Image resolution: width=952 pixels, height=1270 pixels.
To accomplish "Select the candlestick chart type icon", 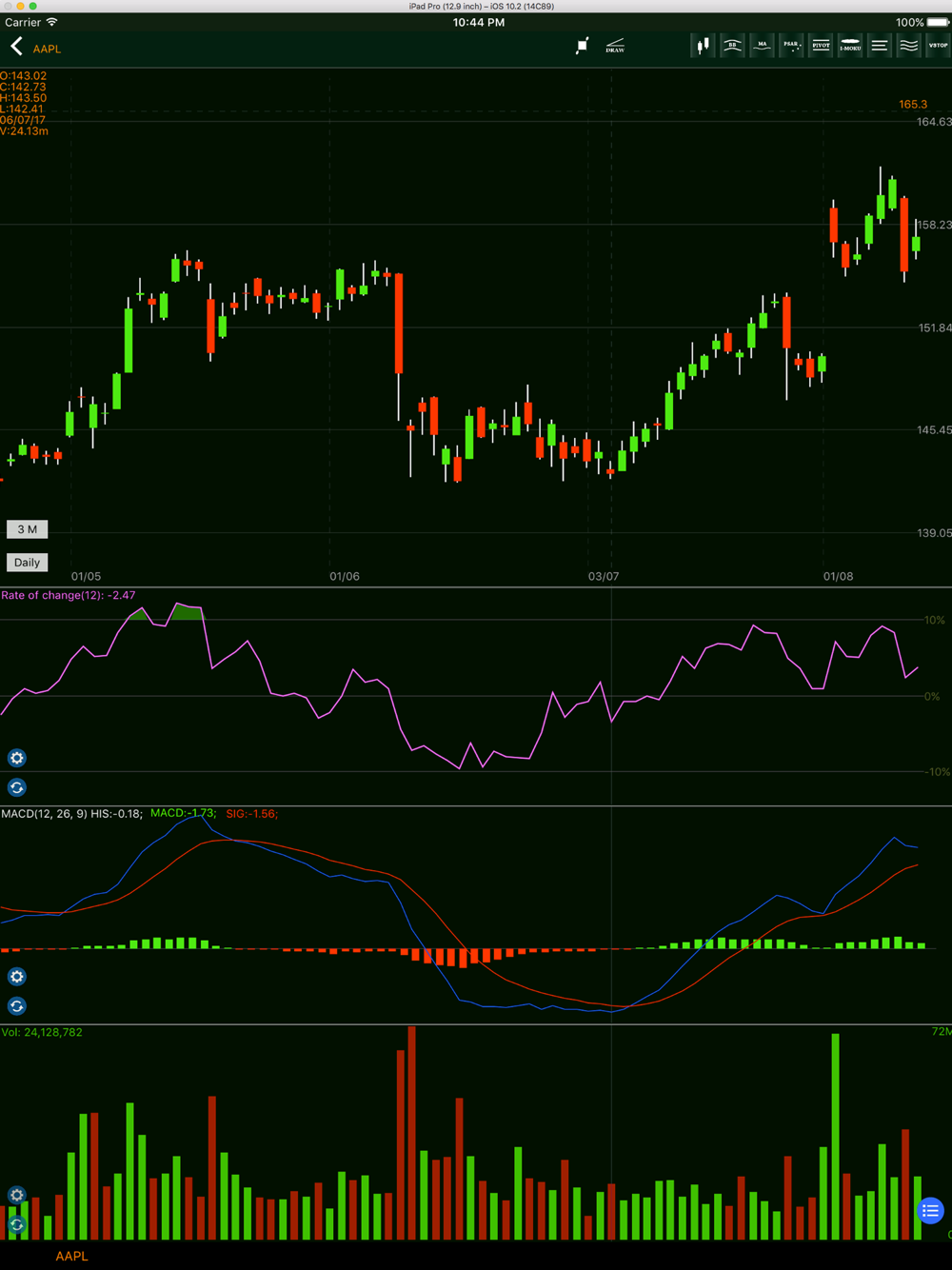I will click(x=703, y=45).
